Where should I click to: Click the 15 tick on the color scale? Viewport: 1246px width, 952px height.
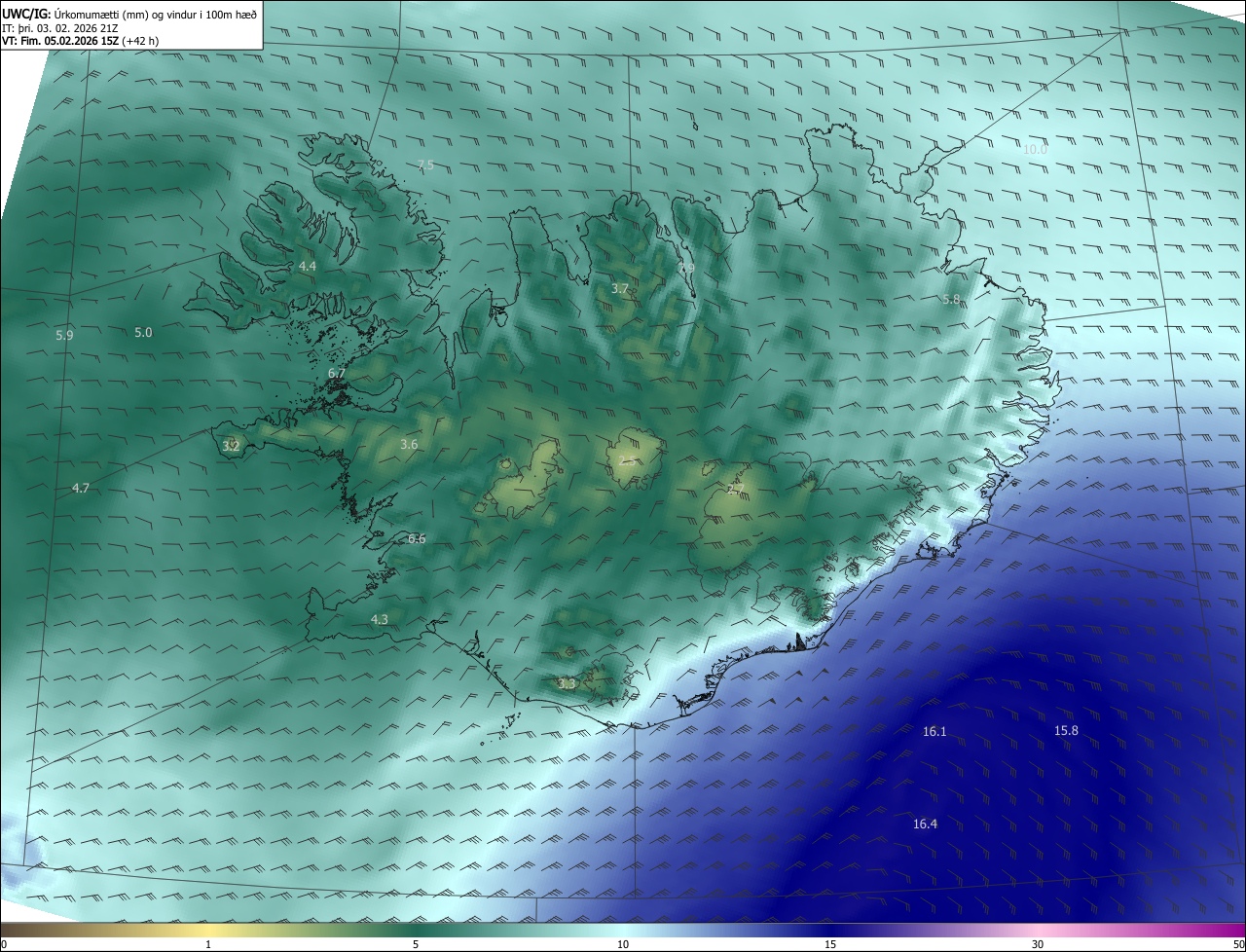pos(830,944)
